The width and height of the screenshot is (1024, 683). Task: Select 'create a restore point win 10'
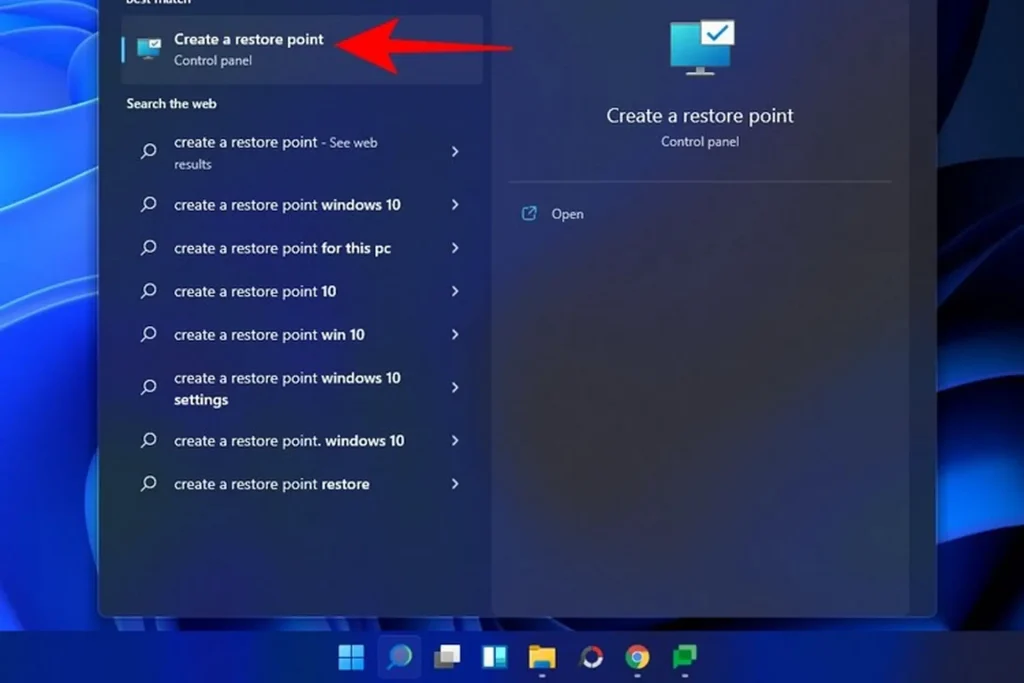point(302,334)
